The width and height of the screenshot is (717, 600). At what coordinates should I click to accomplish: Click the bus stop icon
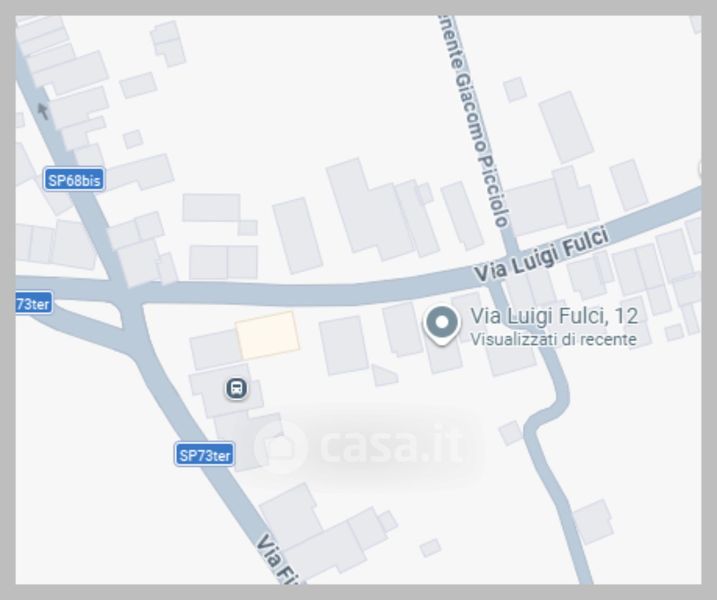(x=236, y=388)
